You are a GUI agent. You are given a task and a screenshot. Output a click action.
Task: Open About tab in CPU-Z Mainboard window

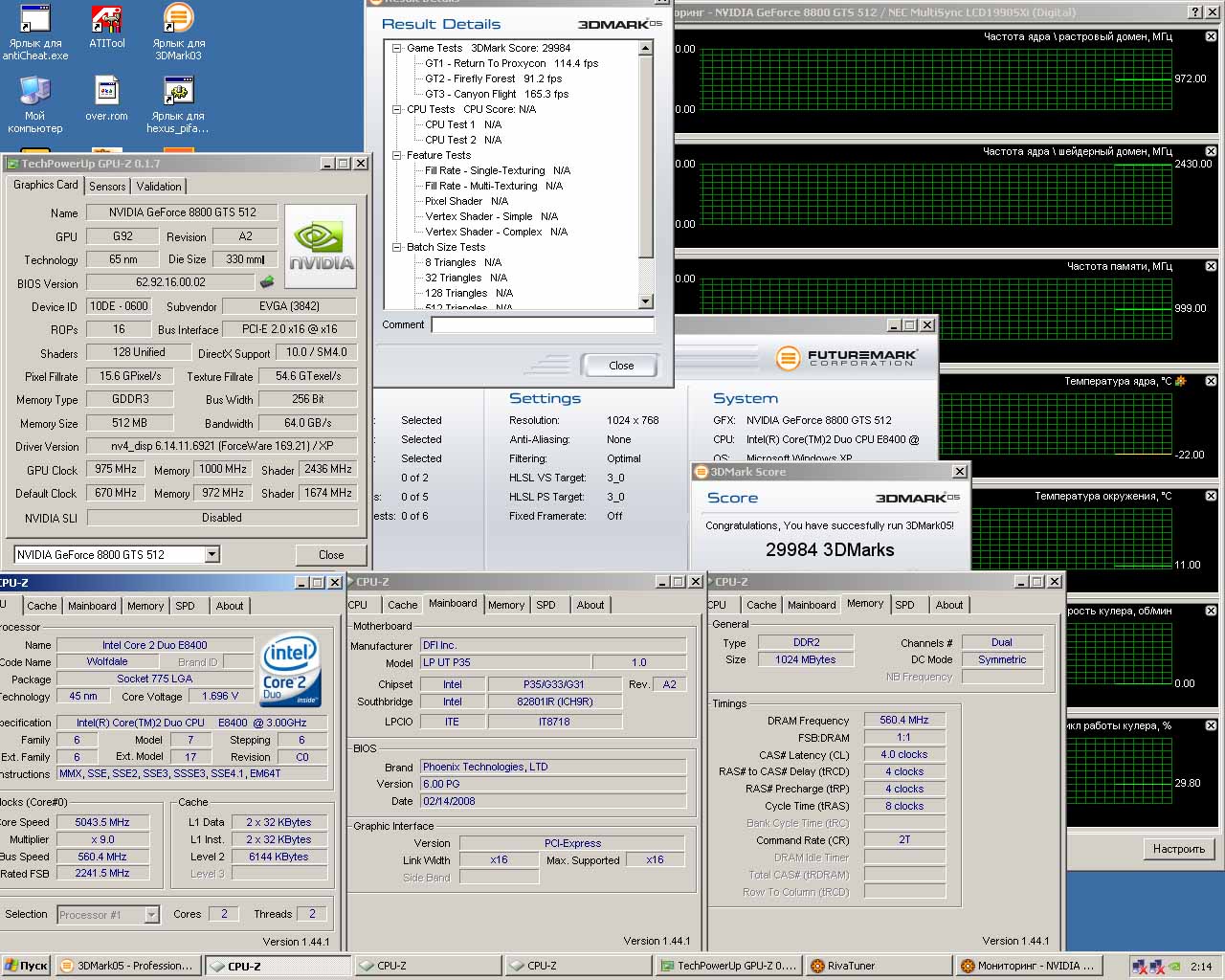590,605
